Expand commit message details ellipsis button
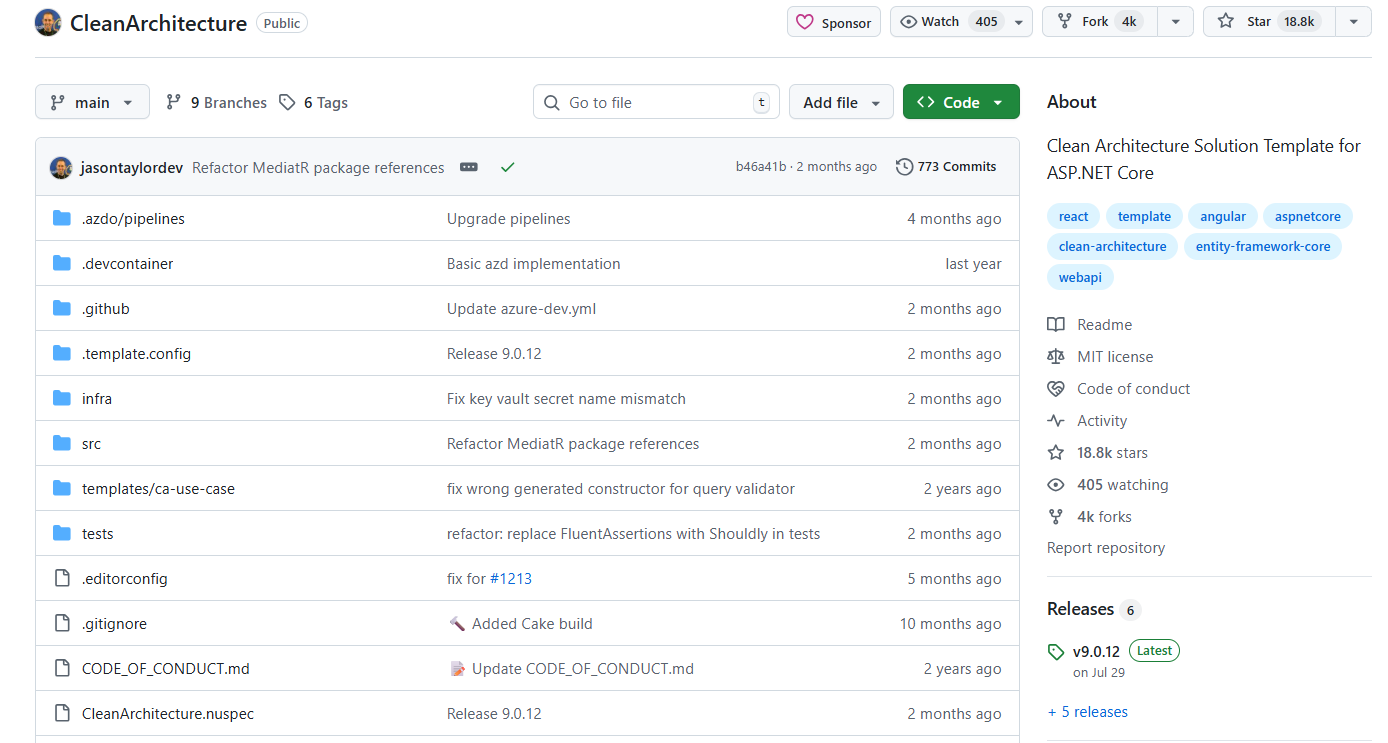Viewport: 1388px width, 743px height. tap(469, 167)
